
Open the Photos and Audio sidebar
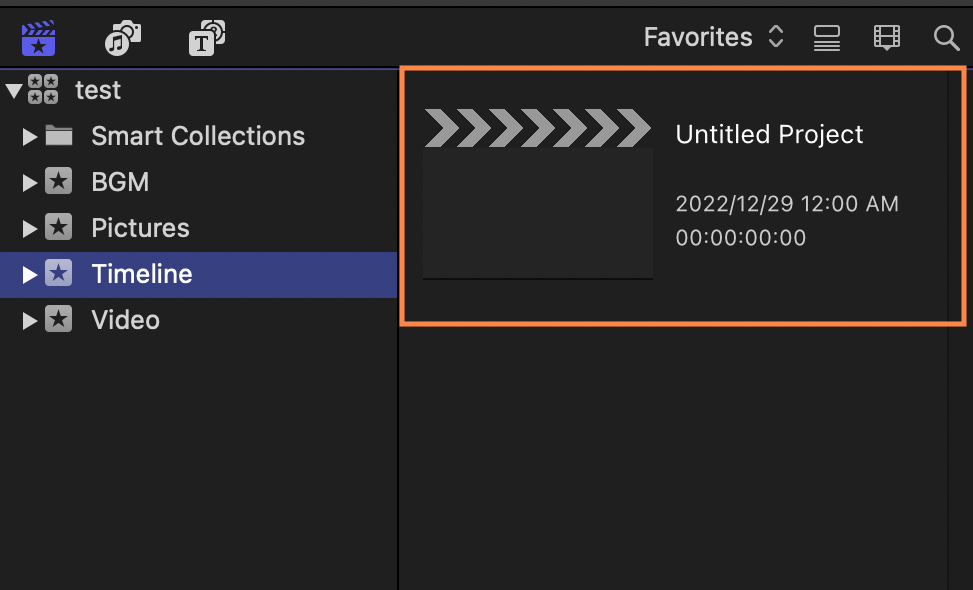pos(123,38)
